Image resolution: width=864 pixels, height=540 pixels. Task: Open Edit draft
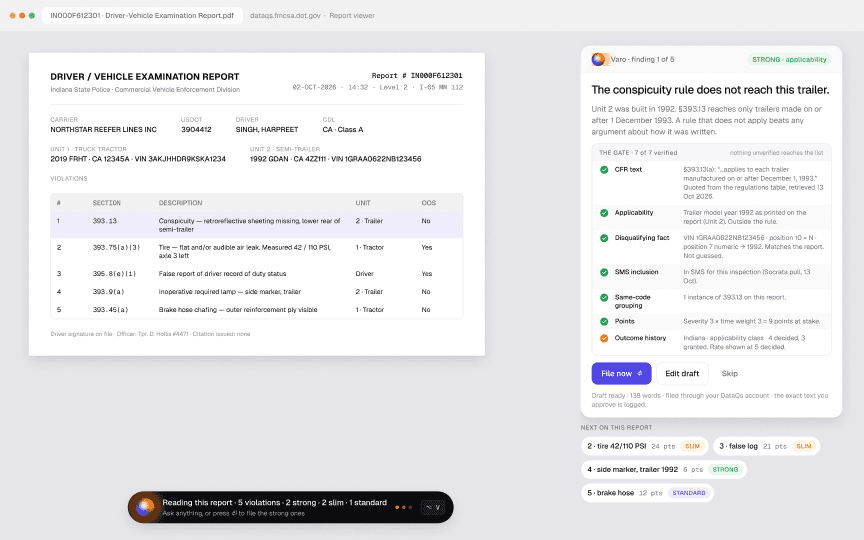(682, 374)
